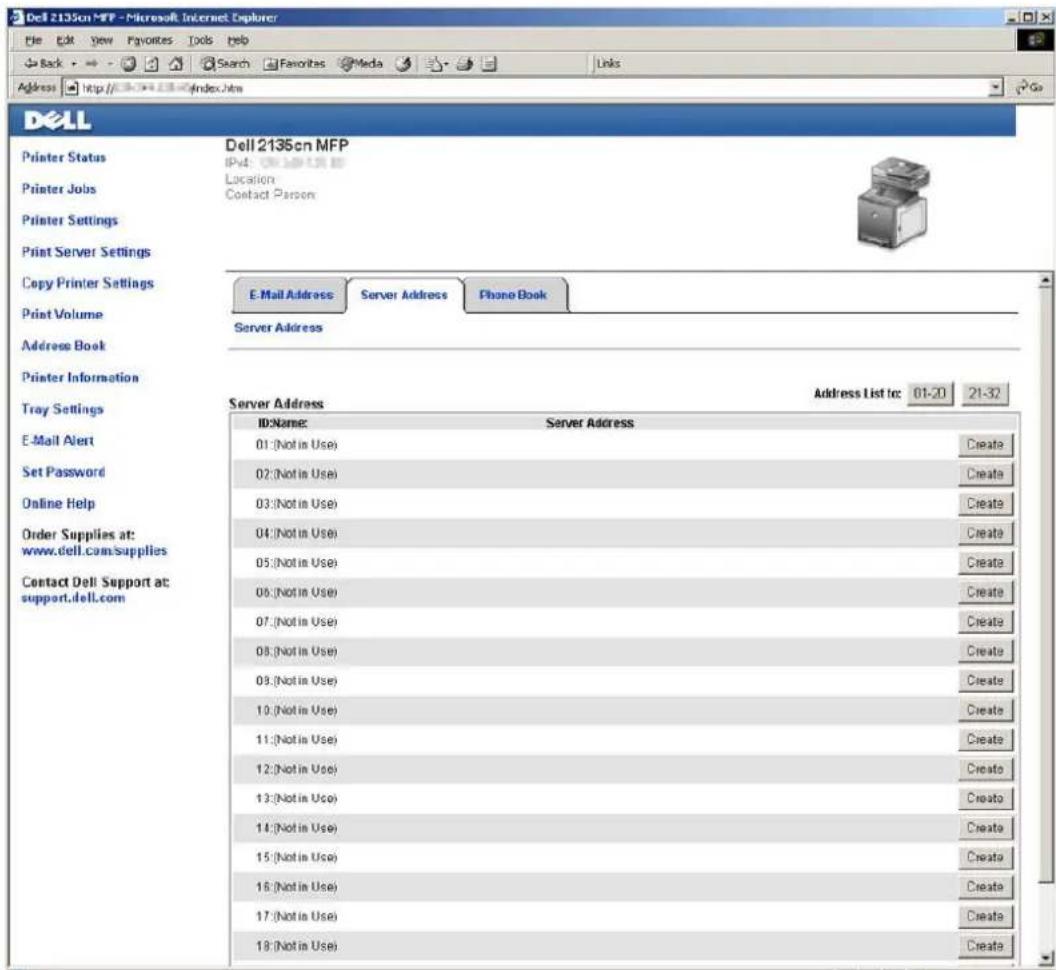
Task: Click the Media toolbar button
Action: pos(360,64)
